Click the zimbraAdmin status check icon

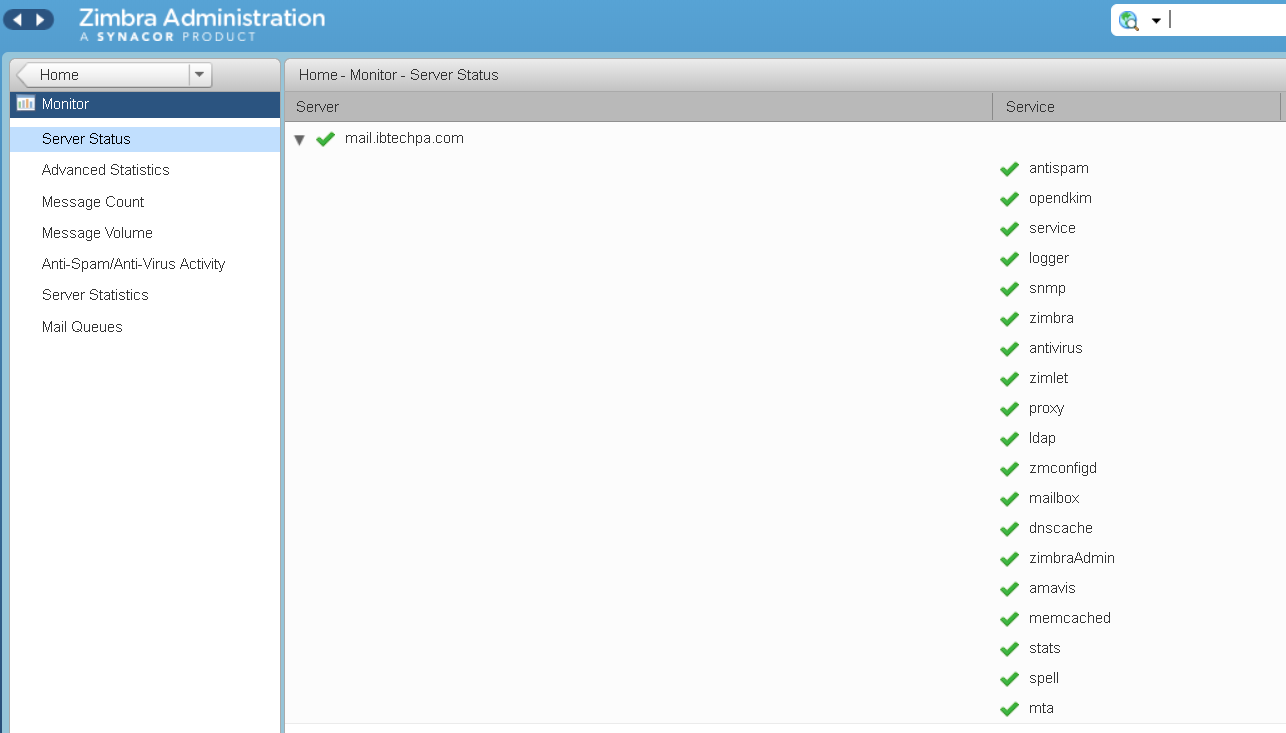click(x=1009, y=559)
